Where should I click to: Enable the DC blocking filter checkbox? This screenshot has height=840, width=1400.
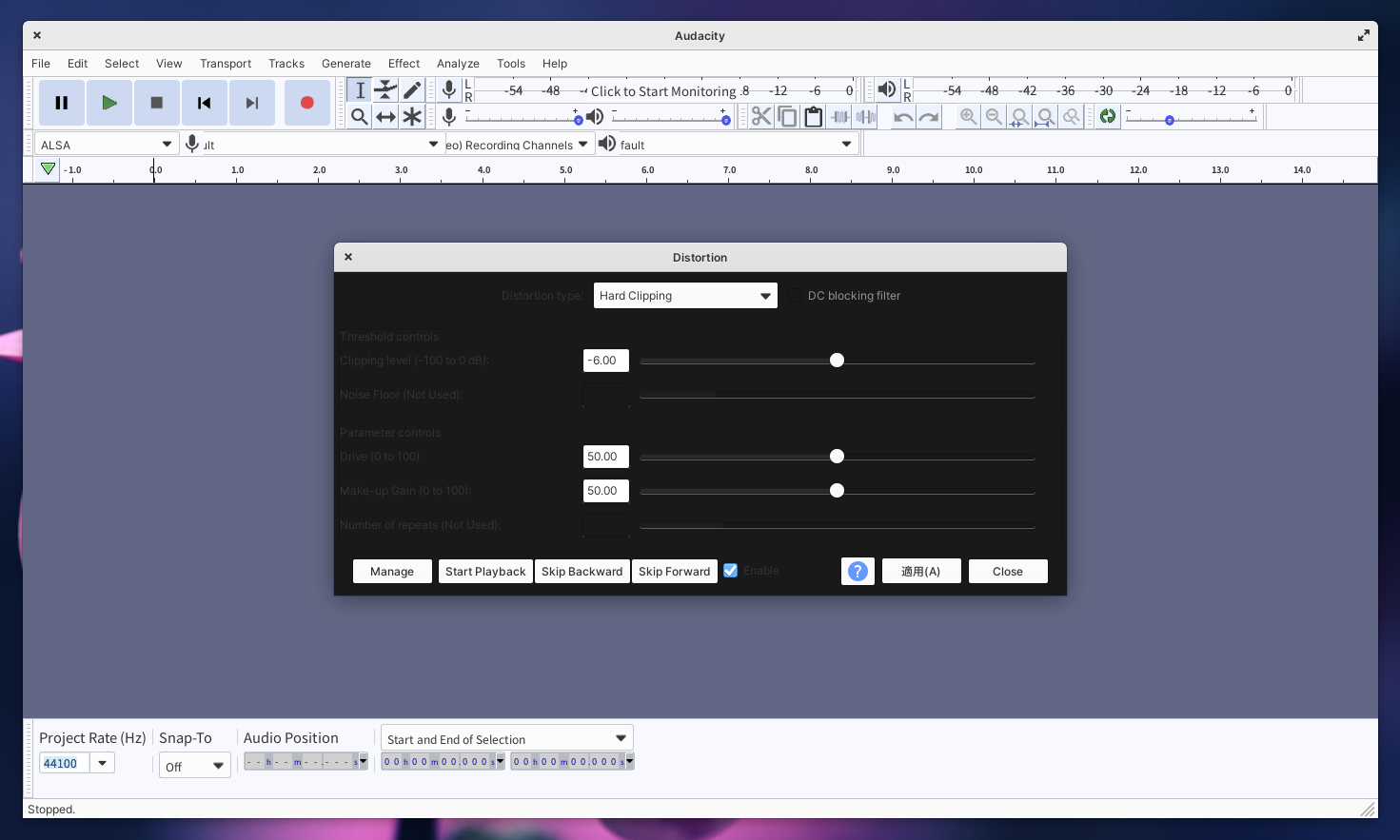coord(795,296)
